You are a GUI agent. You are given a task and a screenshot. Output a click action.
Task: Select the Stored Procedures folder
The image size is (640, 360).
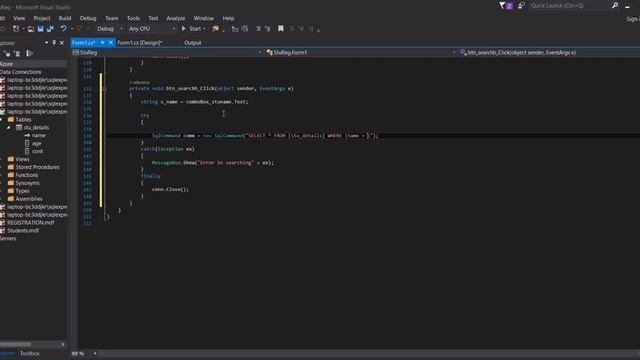pyautogui.click(x=37, y=167)
